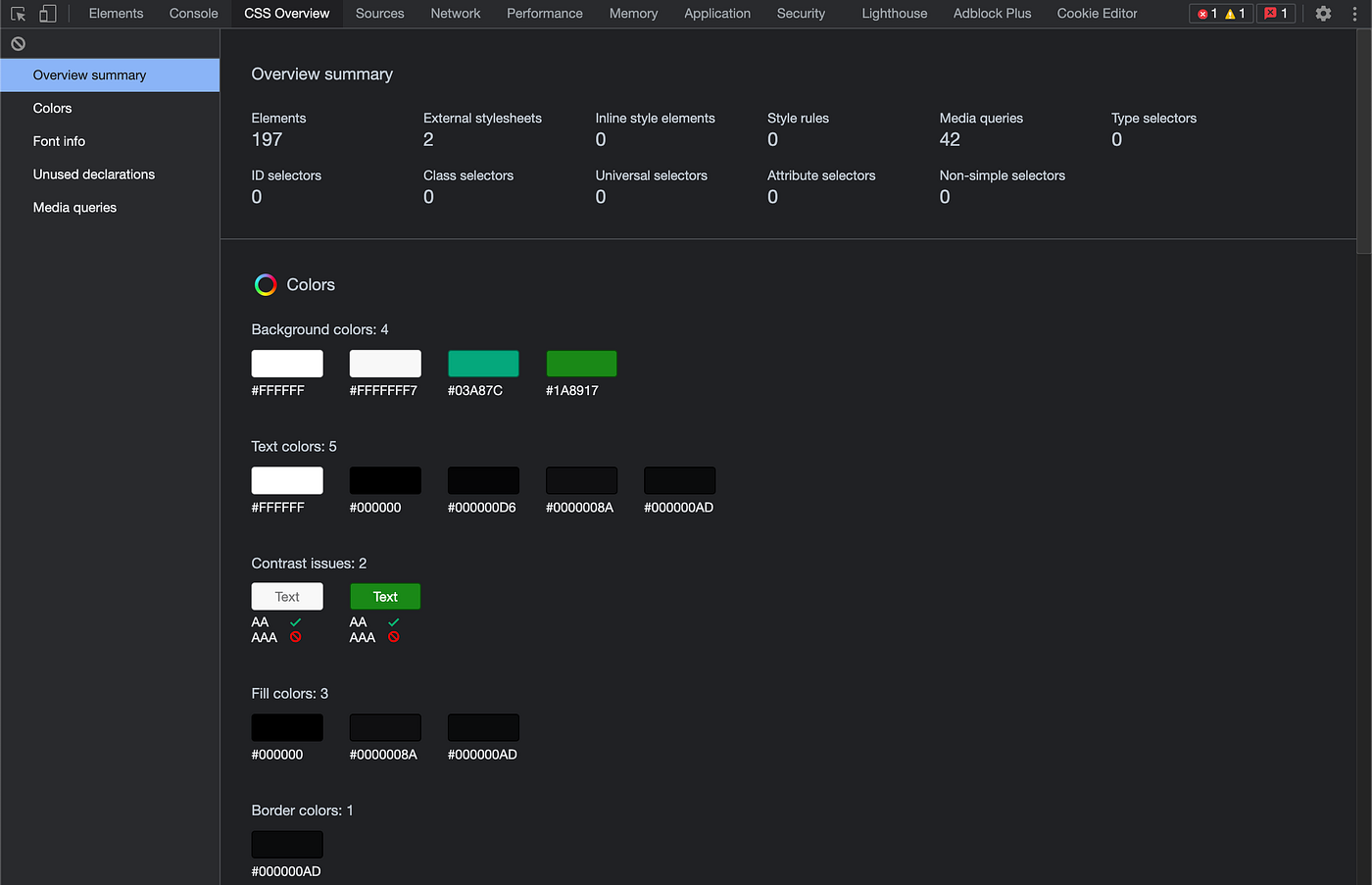Click the Fill colors: 3 label

click(x=290, y=693)
